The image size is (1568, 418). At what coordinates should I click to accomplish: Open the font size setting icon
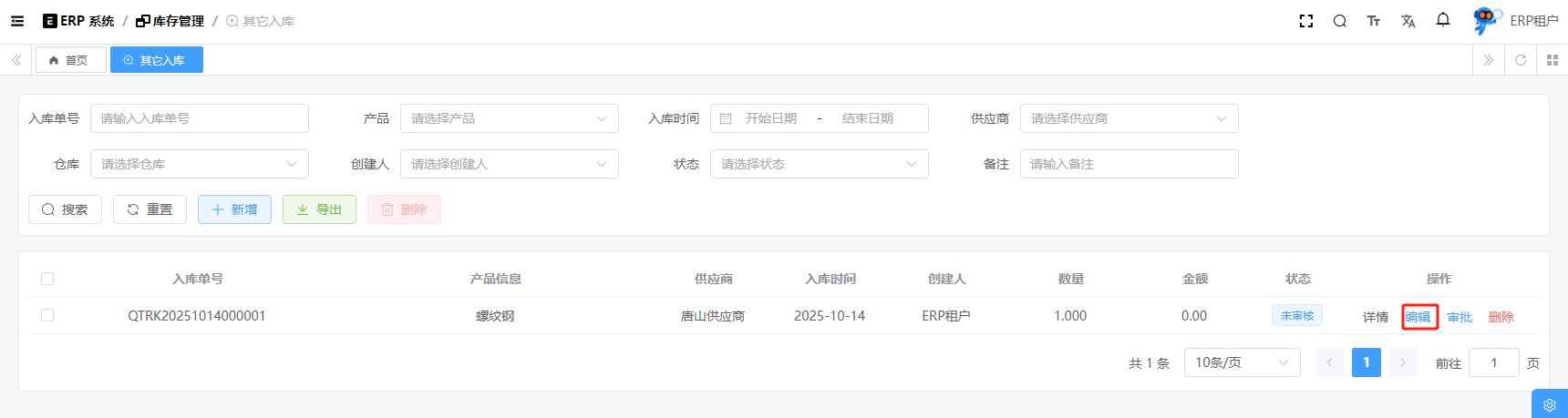click(1373, 21)
